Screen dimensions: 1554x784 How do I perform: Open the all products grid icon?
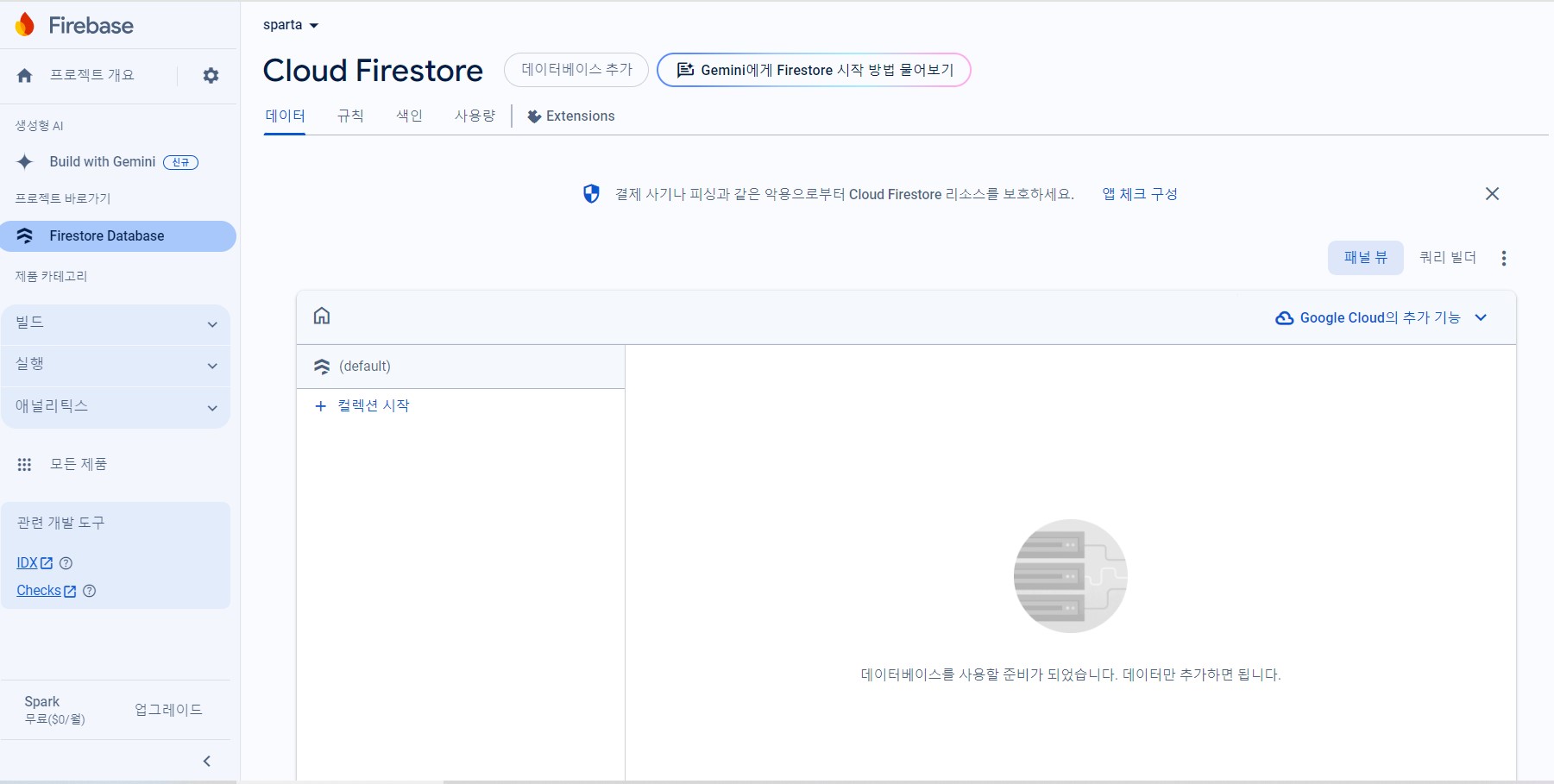tap(24, 465)
